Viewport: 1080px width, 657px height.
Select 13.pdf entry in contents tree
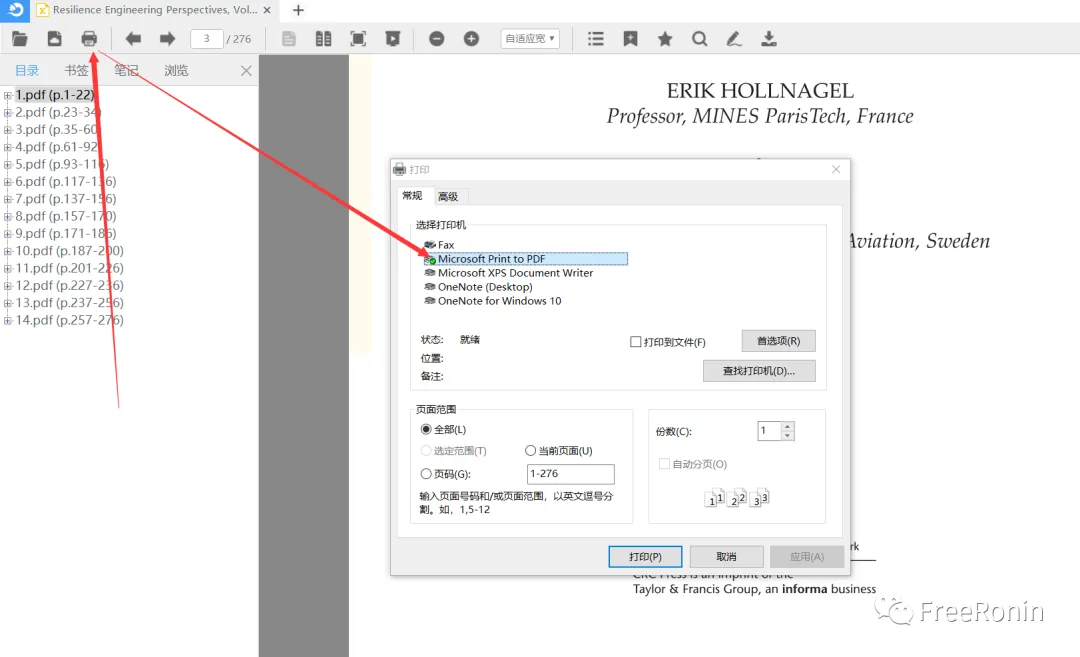(x=70, y=303)
